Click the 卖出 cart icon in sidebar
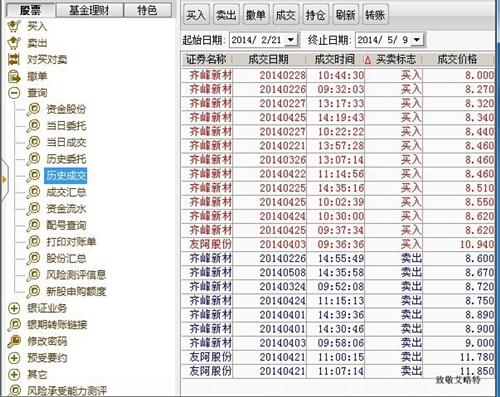 point(14,43)
